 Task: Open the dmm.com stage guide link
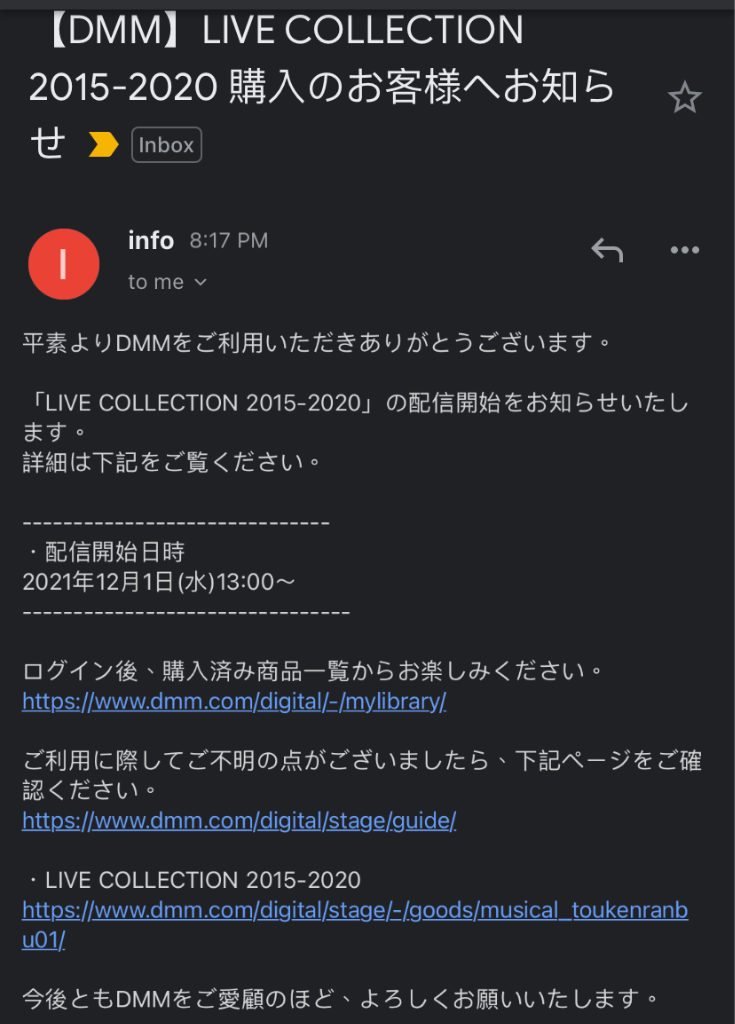[x=239, y=820]
